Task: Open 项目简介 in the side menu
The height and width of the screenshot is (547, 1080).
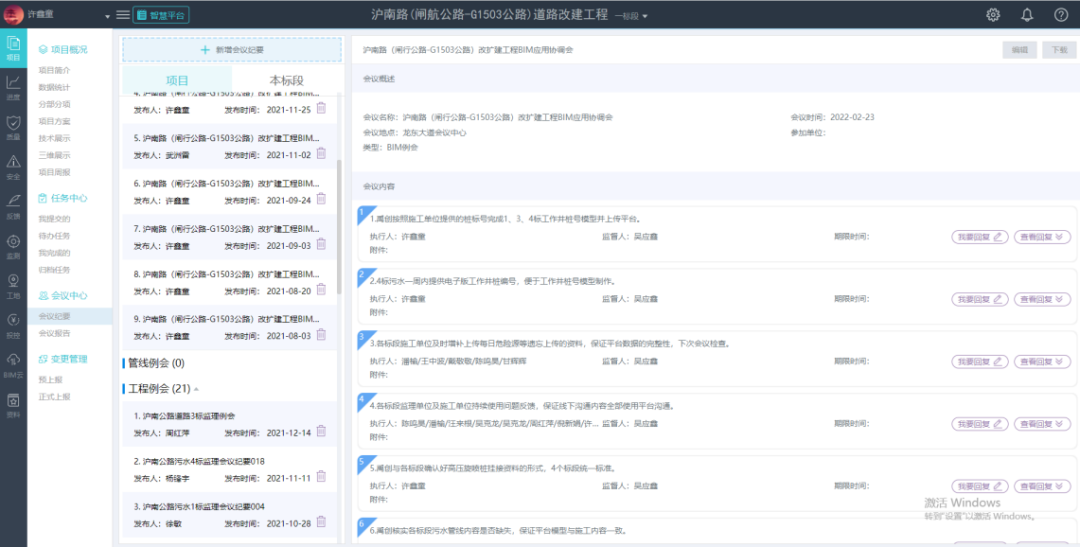Action: pos(54,70)
